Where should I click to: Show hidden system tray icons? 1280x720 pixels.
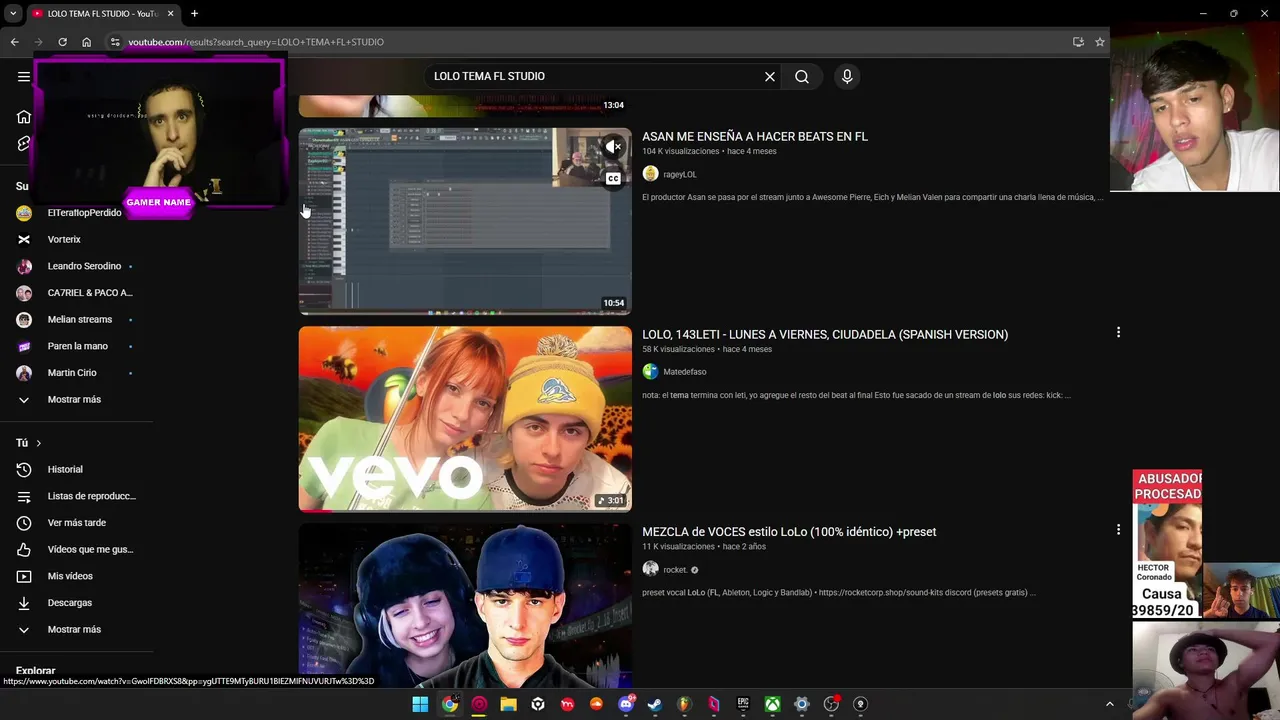[1109, 704]
